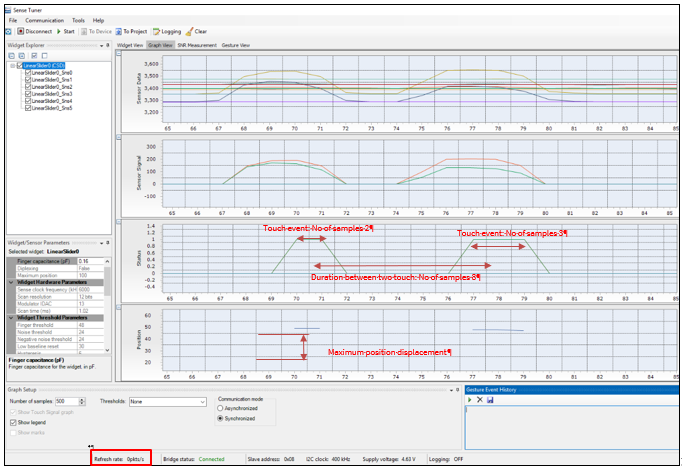
Task: Collapse the Widget Threshold Parameters section
Action: pyautogui.click(x=13, y=317)
